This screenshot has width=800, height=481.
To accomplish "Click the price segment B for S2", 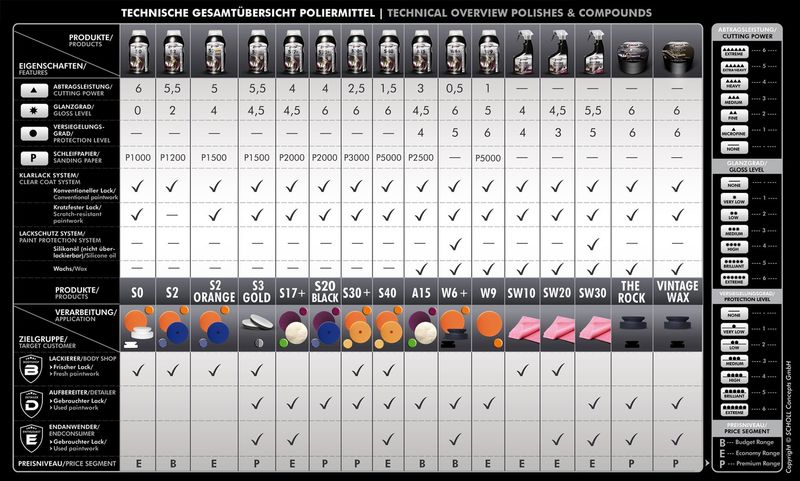I will (172, 464).
